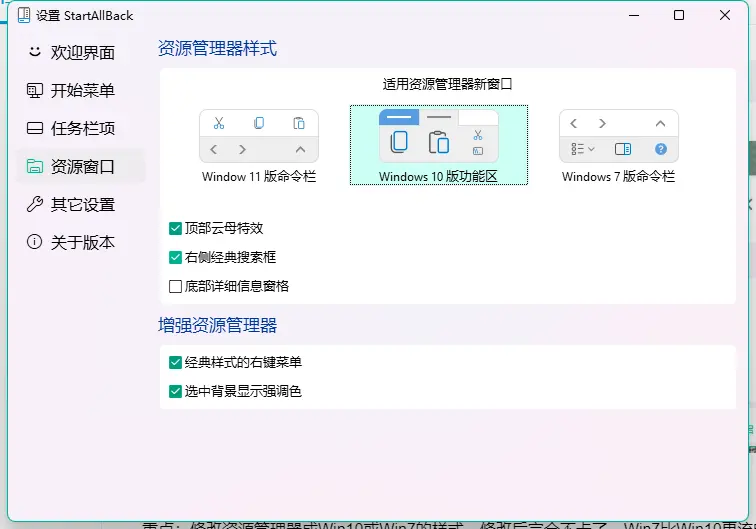Enable 底部详细信息窗格 checkbox
Image resolution: width=756 pixels, height=529 pixels.
175,286
